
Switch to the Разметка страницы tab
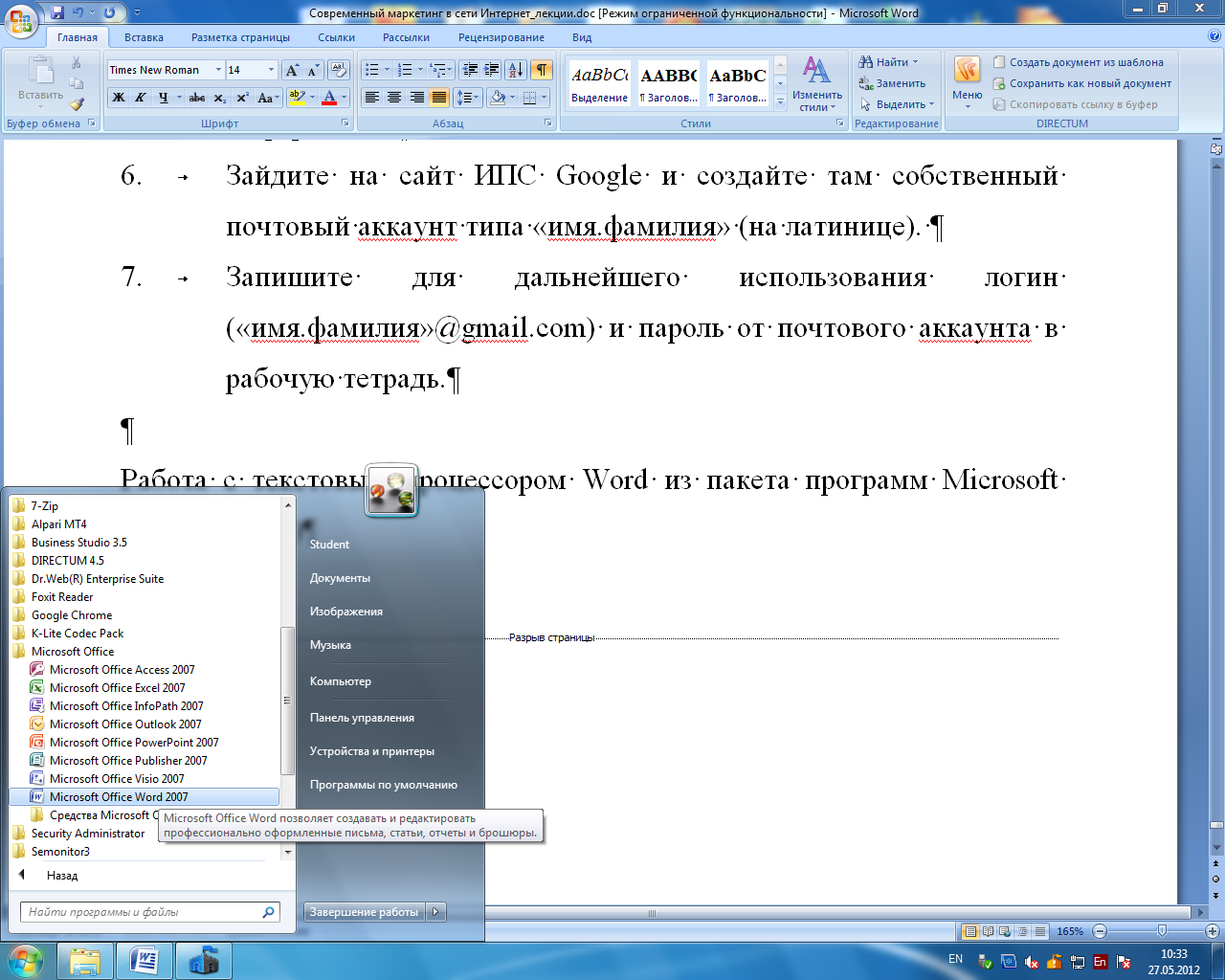tap(240, 37)
